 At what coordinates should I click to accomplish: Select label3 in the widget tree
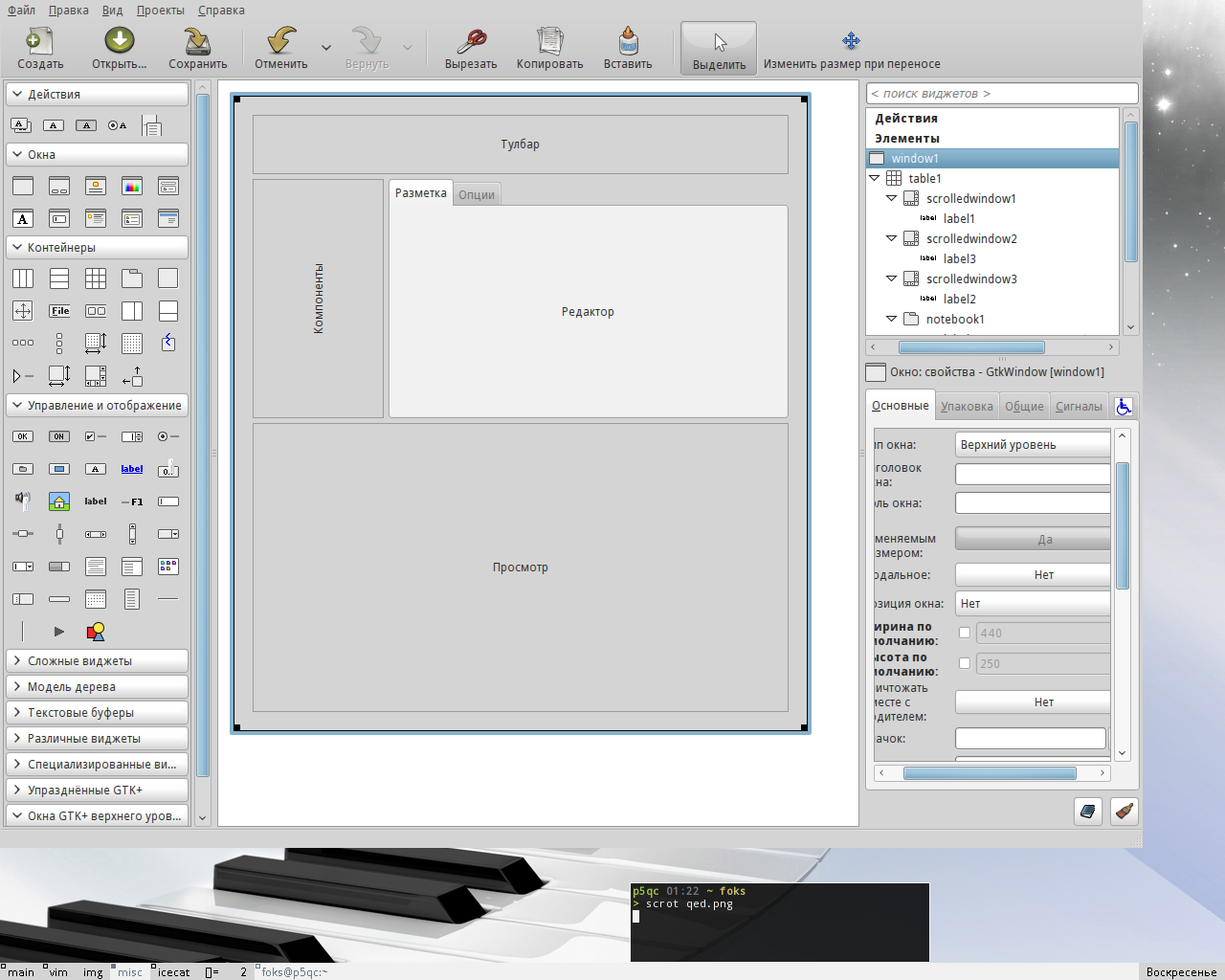960,258
